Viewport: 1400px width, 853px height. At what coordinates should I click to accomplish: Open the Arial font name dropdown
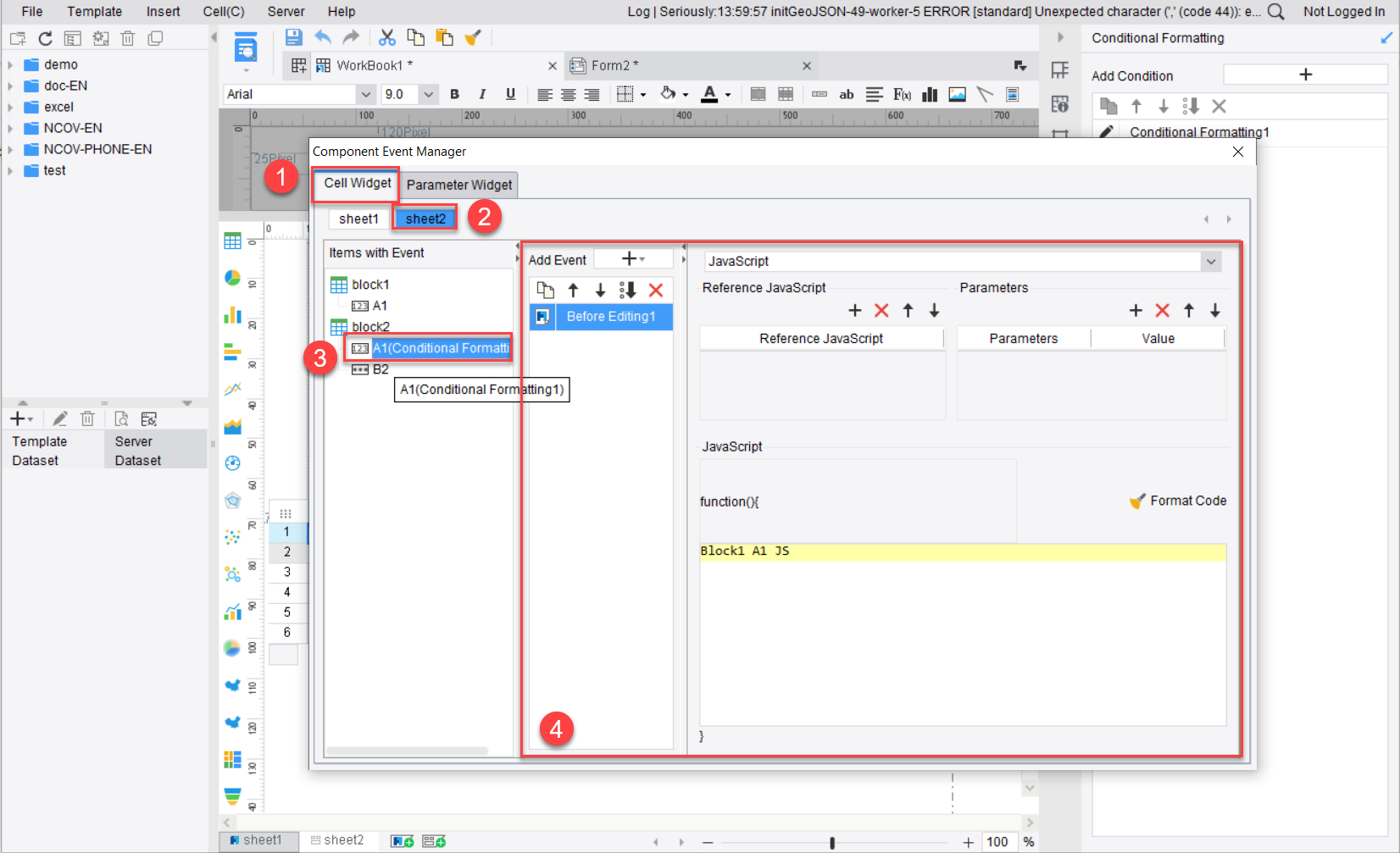[365, 94]
